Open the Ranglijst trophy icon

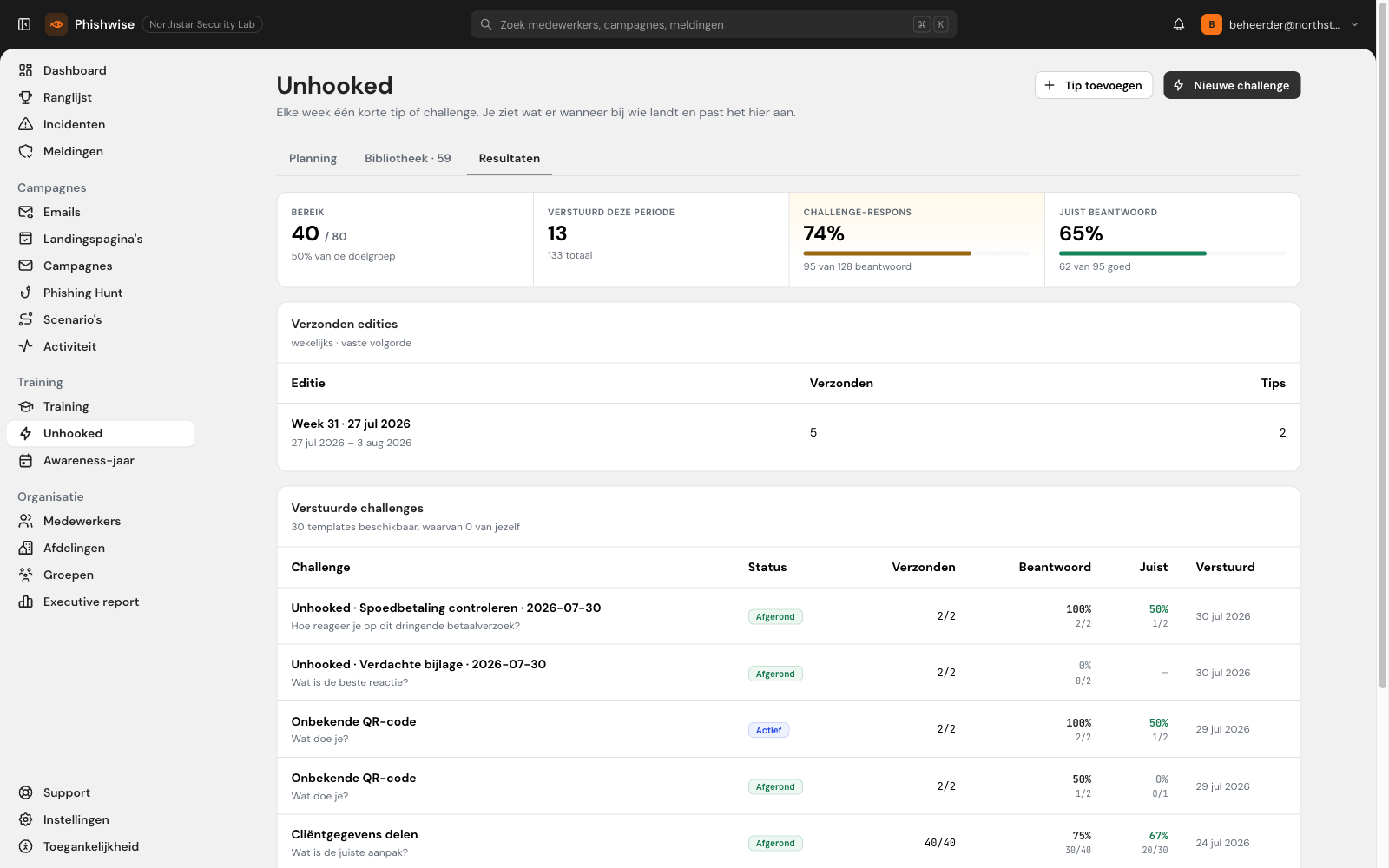point(26,97)
